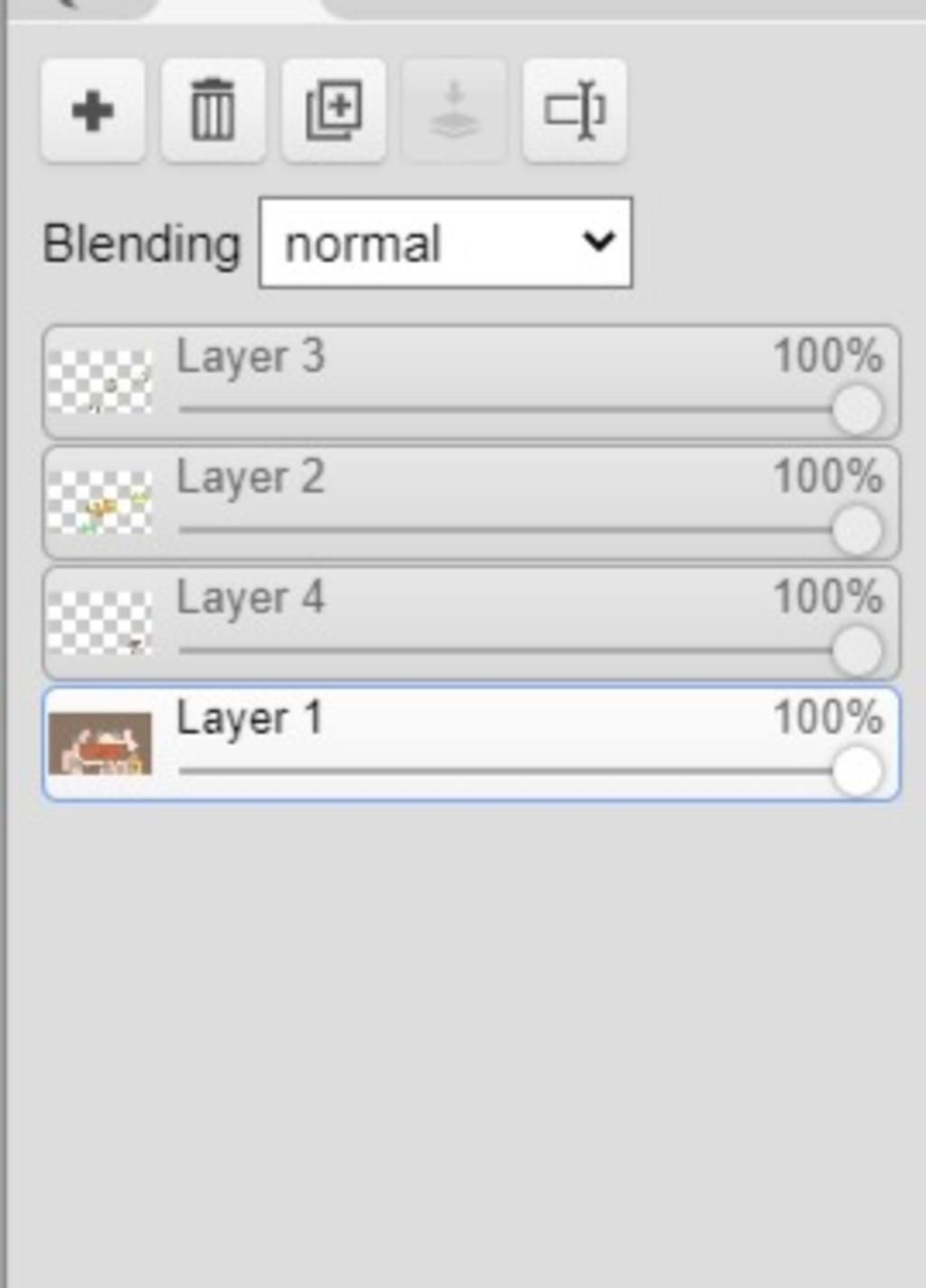Click the Layer 1 opacity slider handle

pyautogui.click(x=856, y=772)
